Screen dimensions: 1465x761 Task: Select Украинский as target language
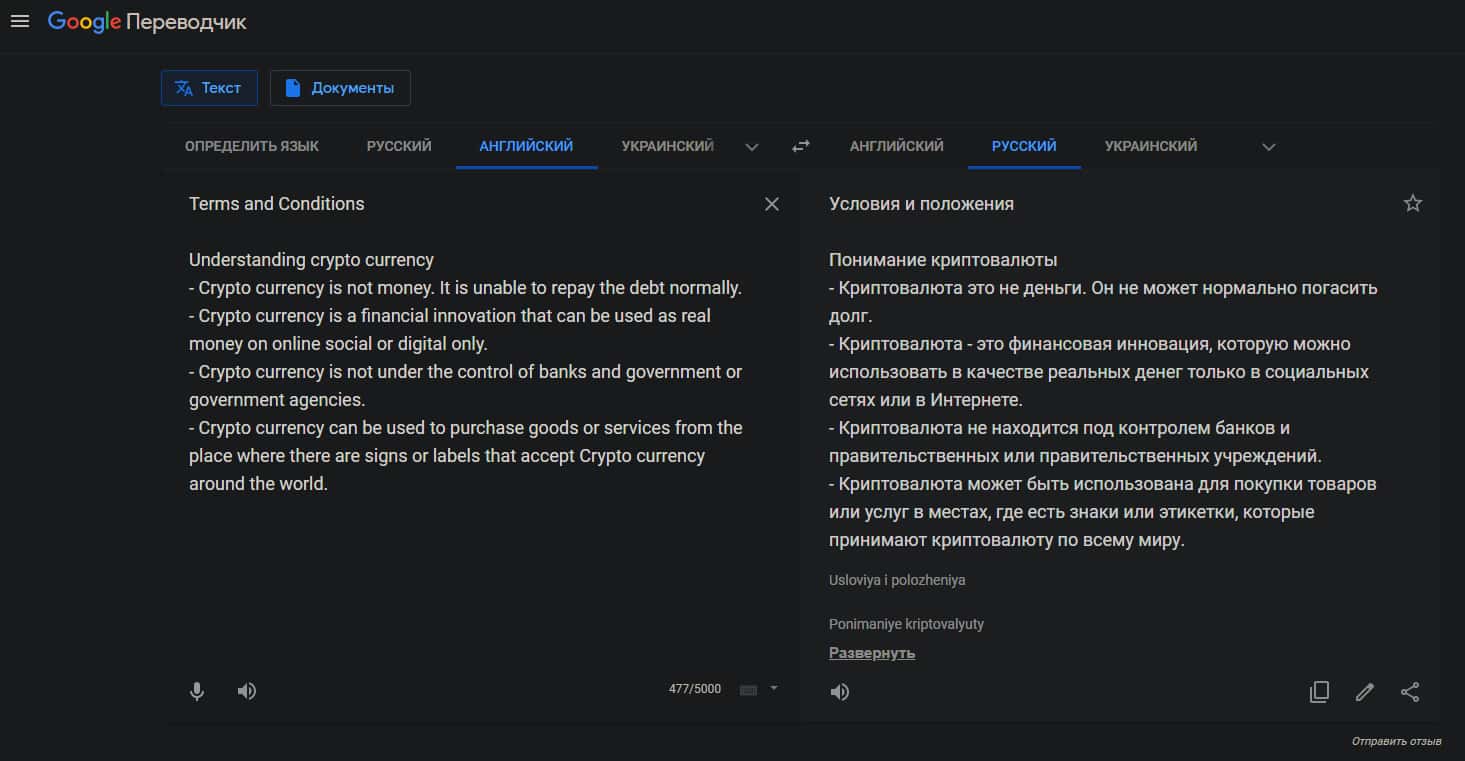coord(1150,146)
